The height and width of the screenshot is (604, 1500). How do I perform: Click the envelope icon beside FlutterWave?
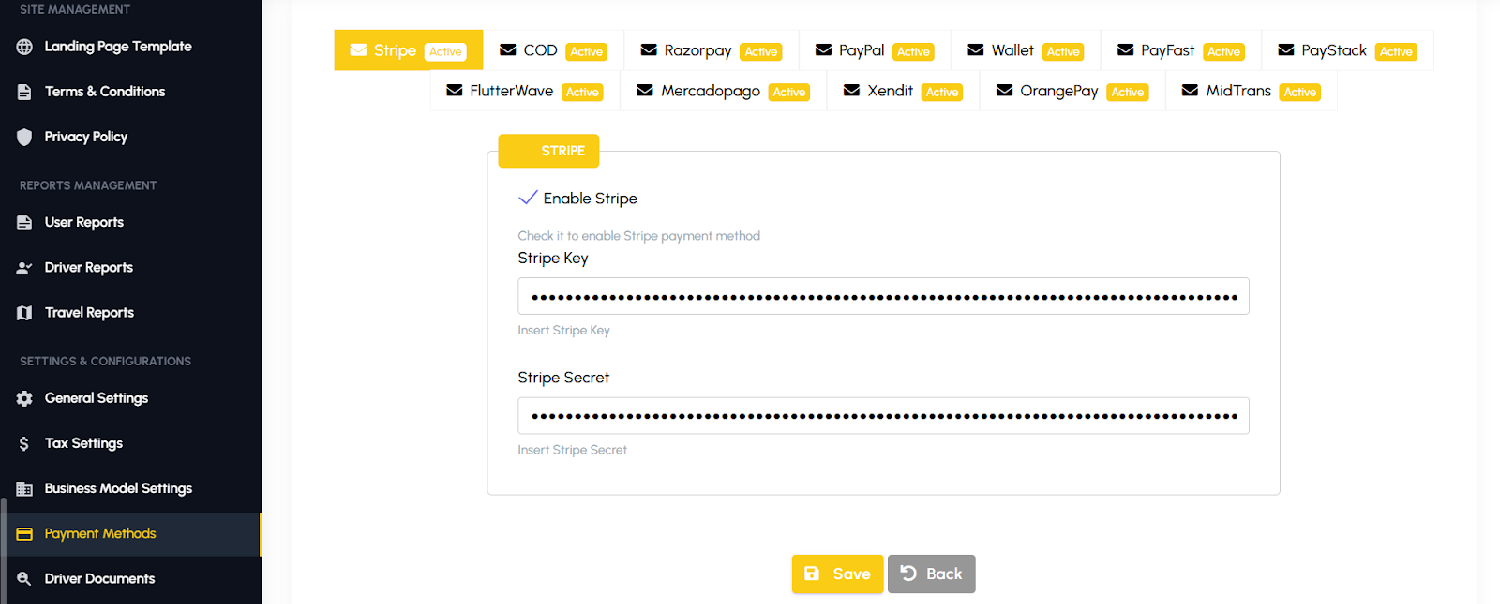454,90
